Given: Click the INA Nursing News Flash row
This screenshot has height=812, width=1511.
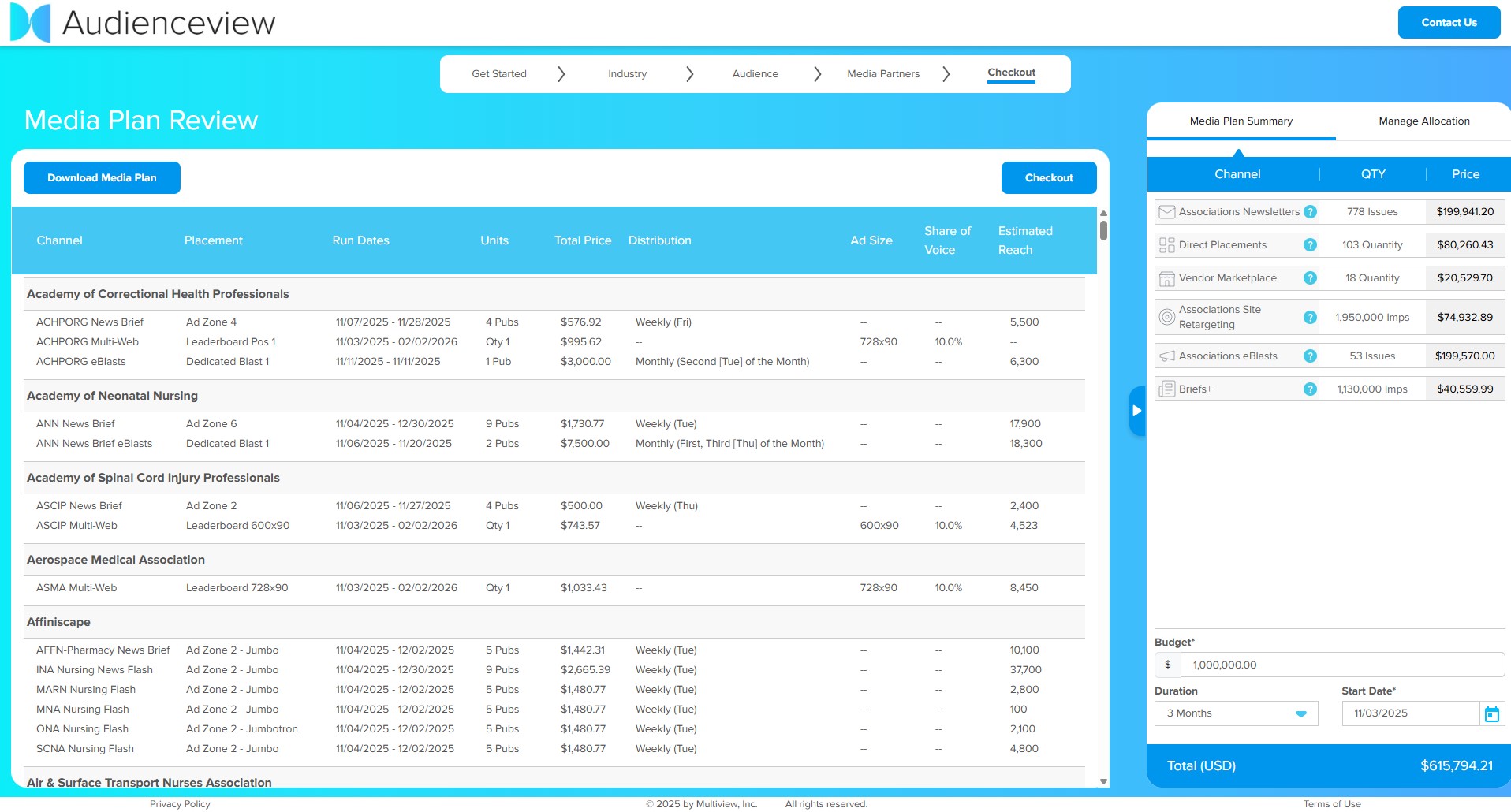Looking at the screenshot, I should [x=554, y=670].
